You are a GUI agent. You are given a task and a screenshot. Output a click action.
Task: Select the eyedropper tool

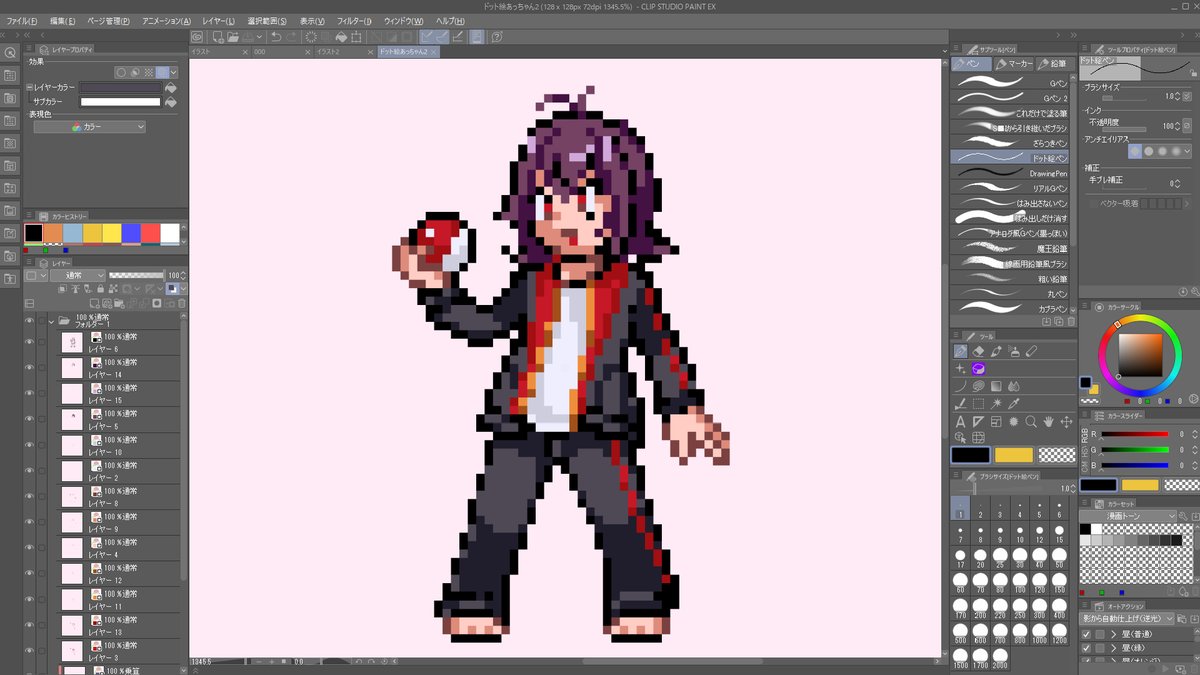click(1013, 404)
